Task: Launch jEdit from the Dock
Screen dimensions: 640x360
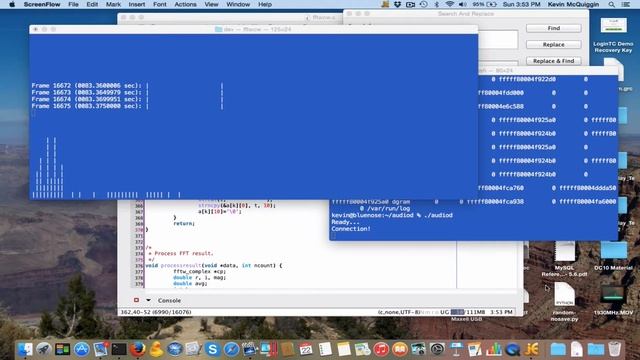Action: click(x=531, y=349)
